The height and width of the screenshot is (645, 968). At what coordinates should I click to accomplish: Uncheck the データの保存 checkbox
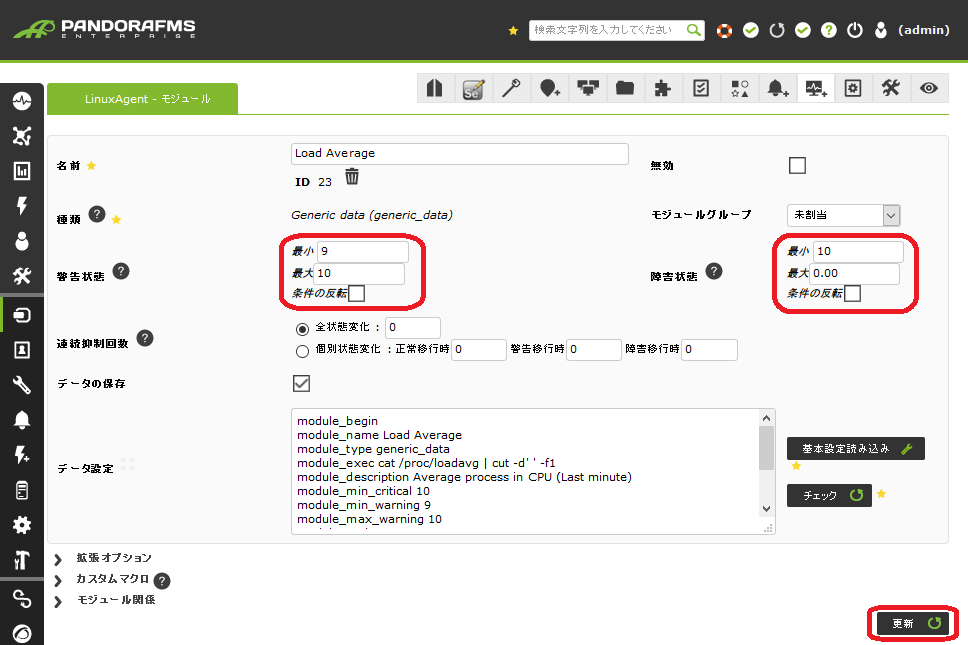pyautogui.click(x=301, y=383)
